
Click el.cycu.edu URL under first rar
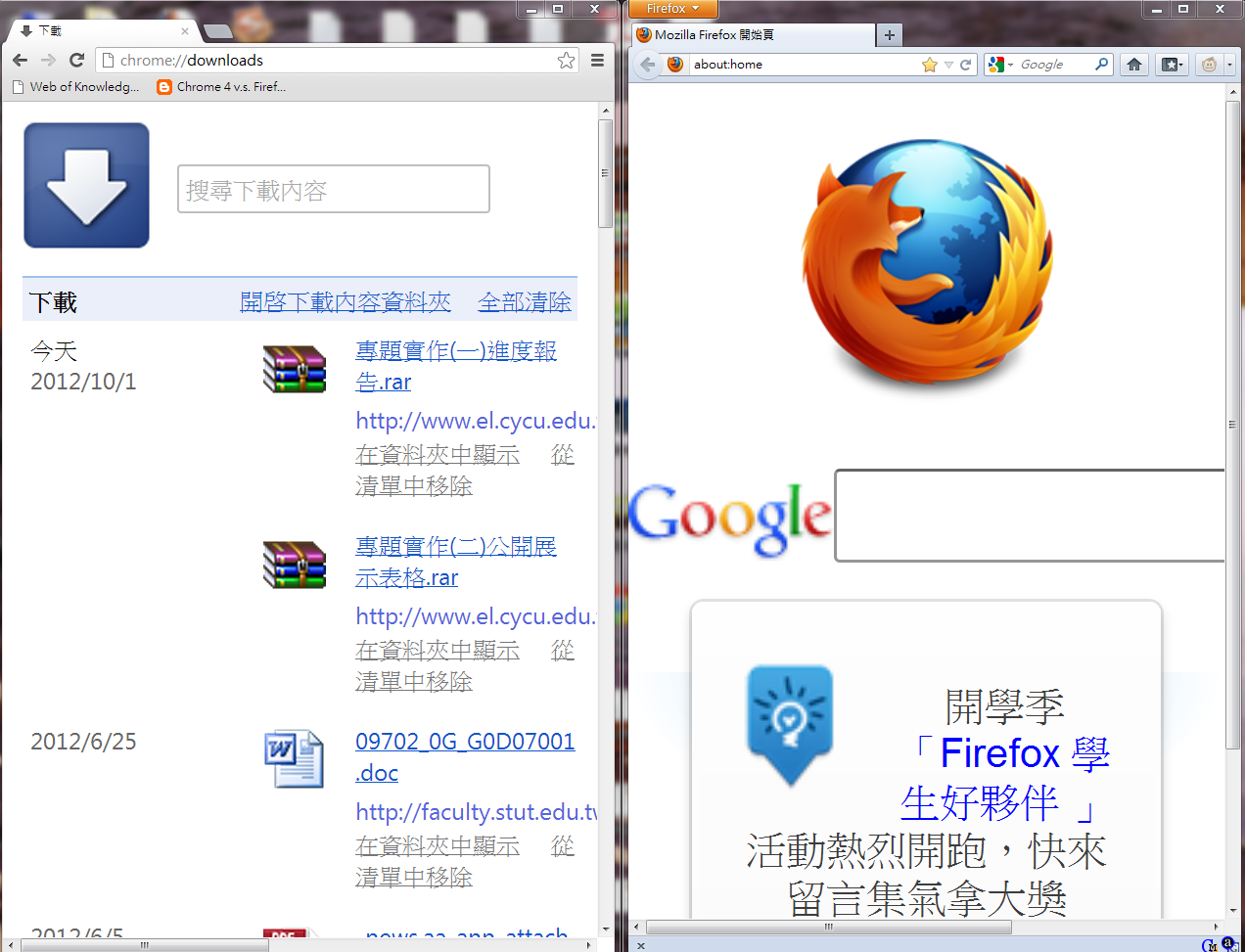(476, 421)
